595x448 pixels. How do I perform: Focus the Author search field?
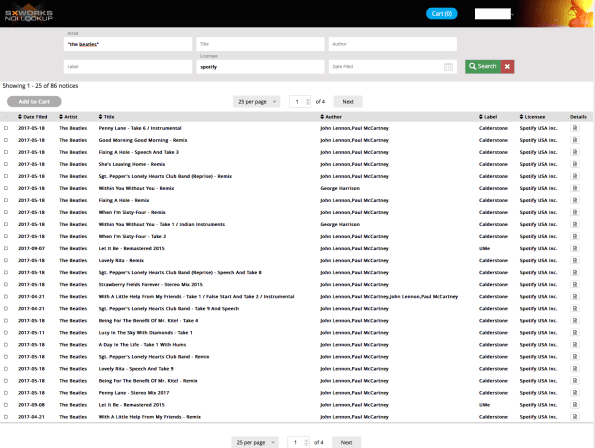(x=392, y=44)
